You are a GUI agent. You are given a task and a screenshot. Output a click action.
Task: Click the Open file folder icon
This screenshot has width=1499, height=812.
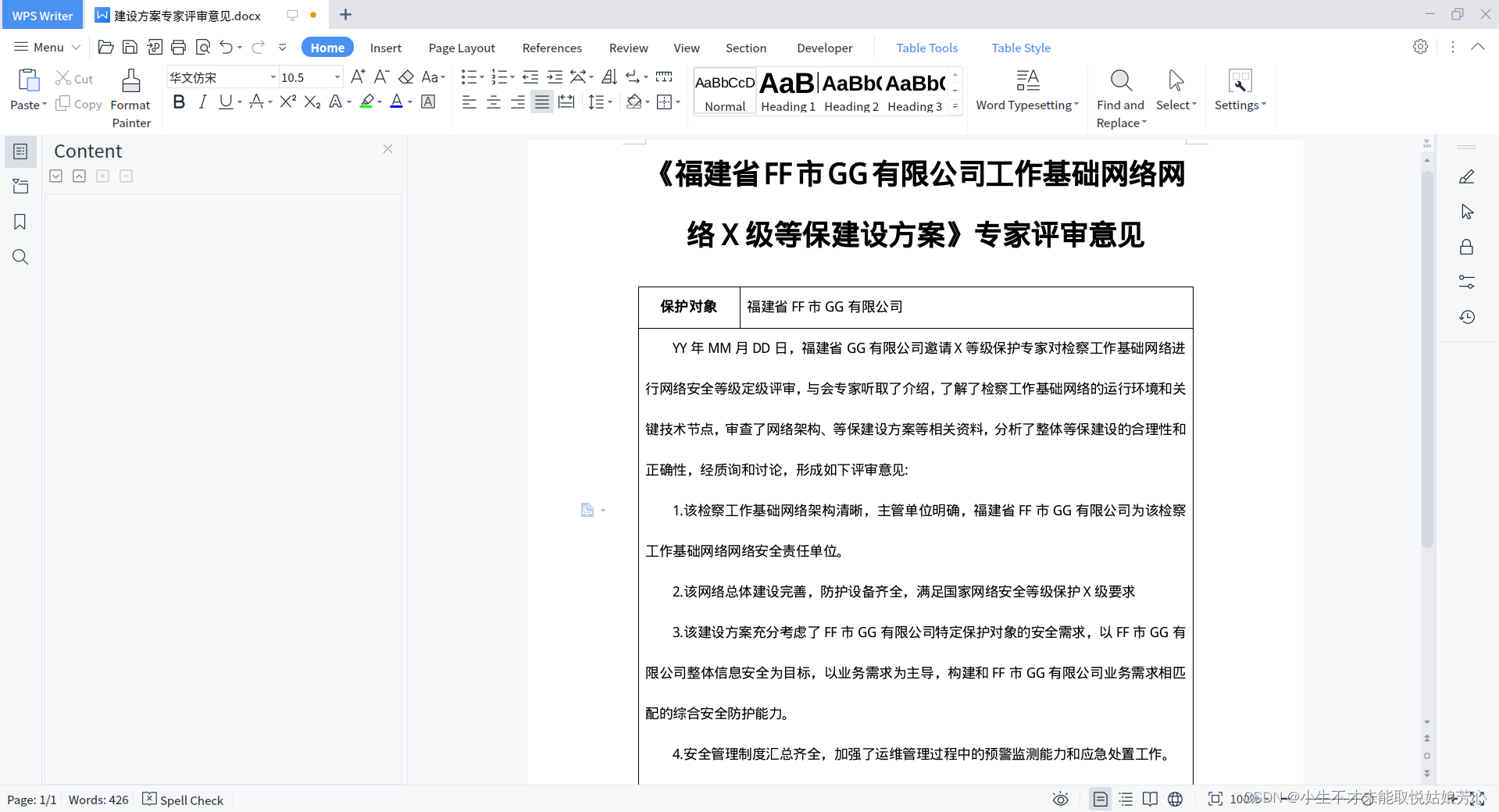[105, 48]
